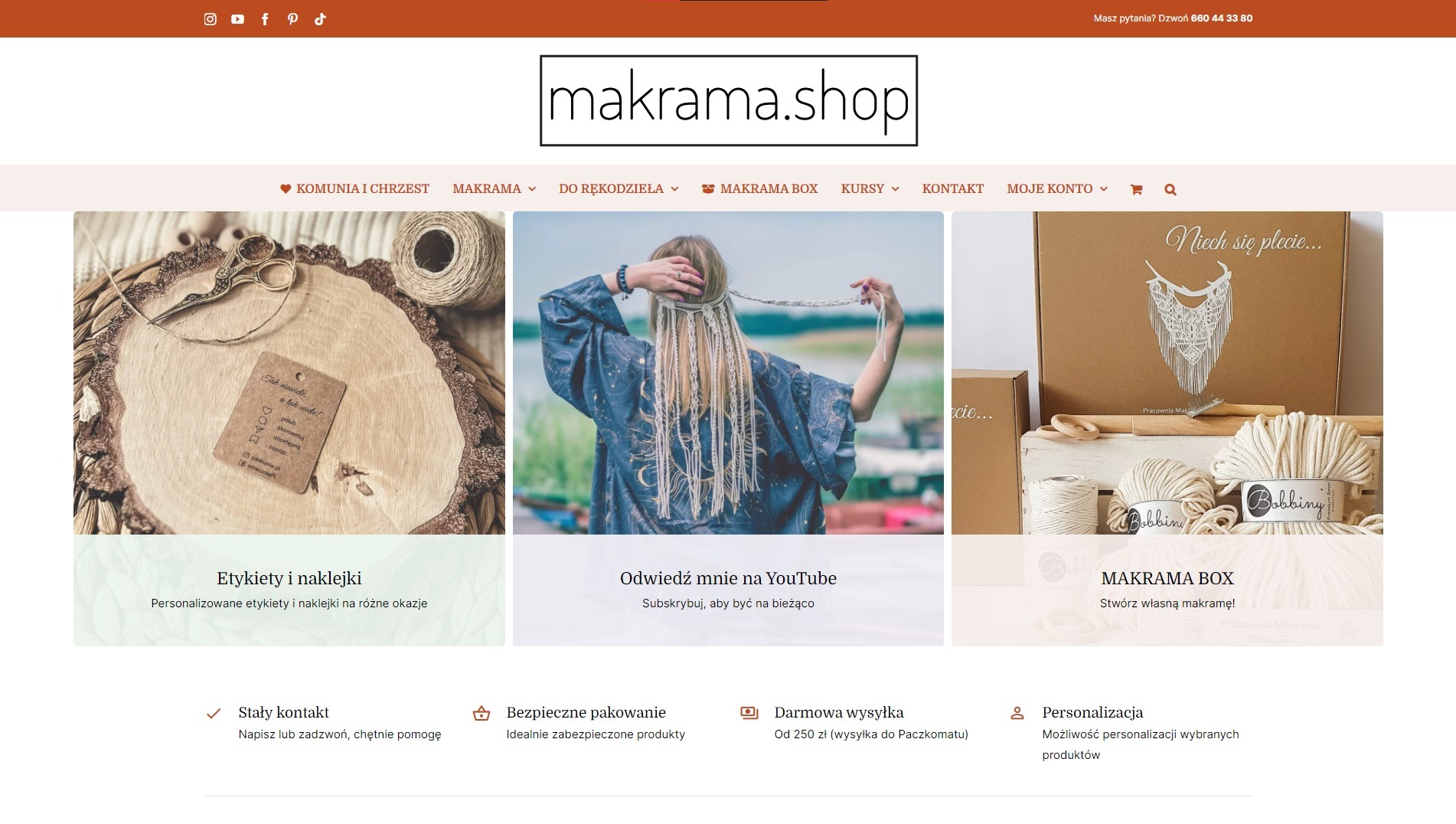The width and height of the screenshot is (1456, 824).
Task: Open the MAKRAMA BOX promo banner
Action: [1167, 429]
